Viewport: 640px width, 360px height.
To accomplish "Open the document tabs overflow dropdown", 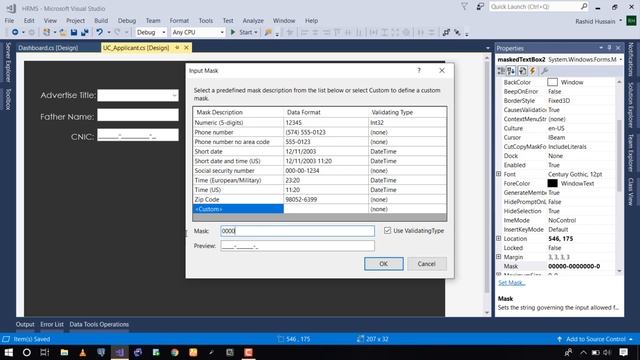I will (488, 48).
